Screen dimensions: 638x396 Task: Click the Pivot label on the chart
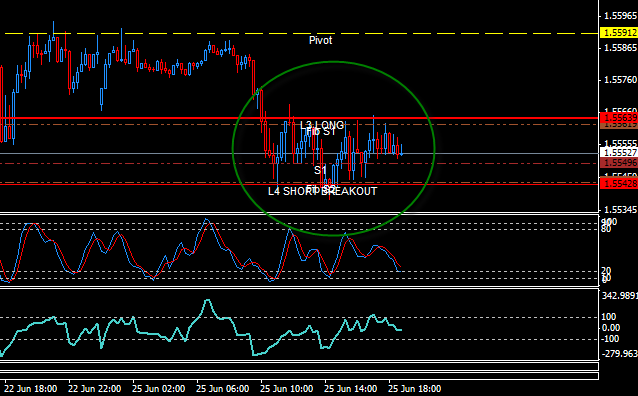click(x=321, y=40)
